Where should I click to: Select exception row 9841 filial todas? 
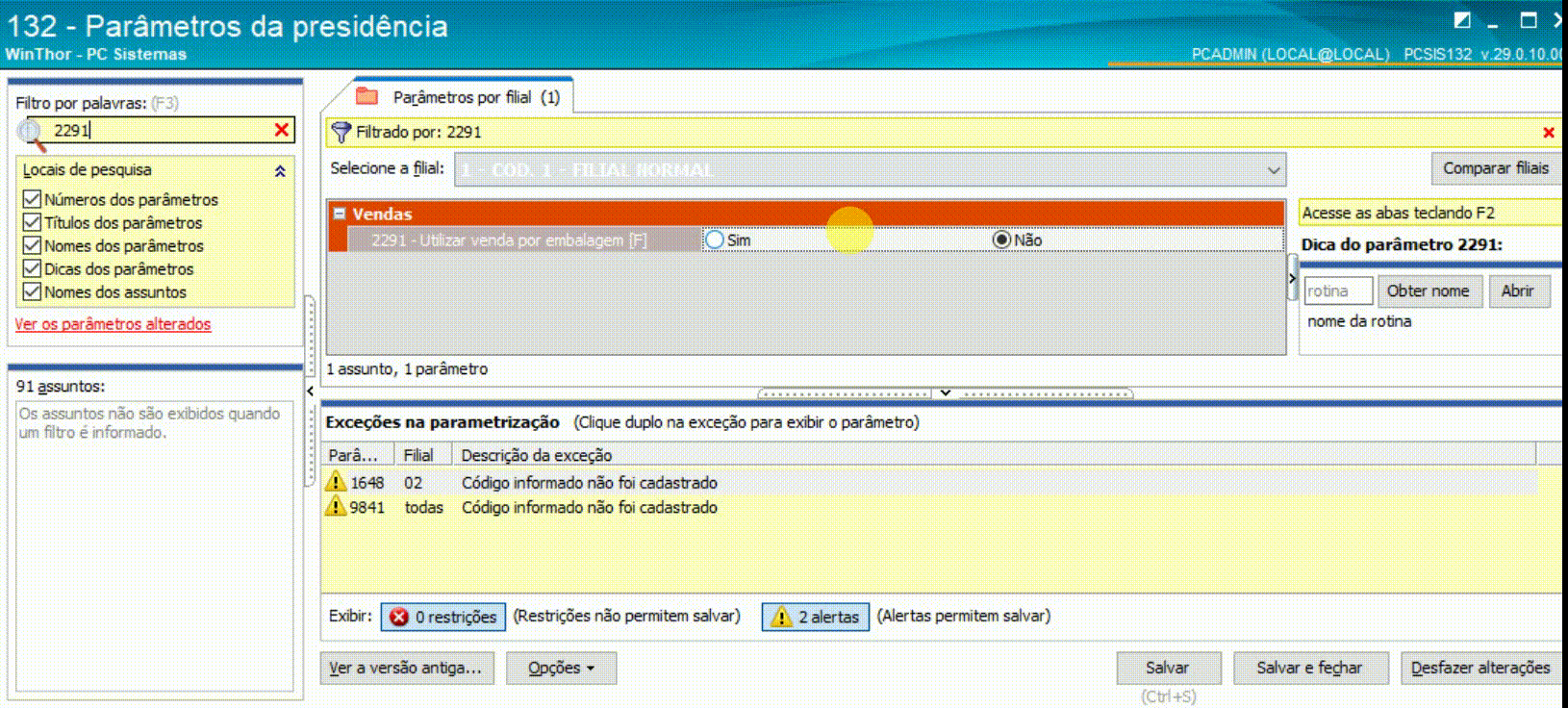point(929,507)
